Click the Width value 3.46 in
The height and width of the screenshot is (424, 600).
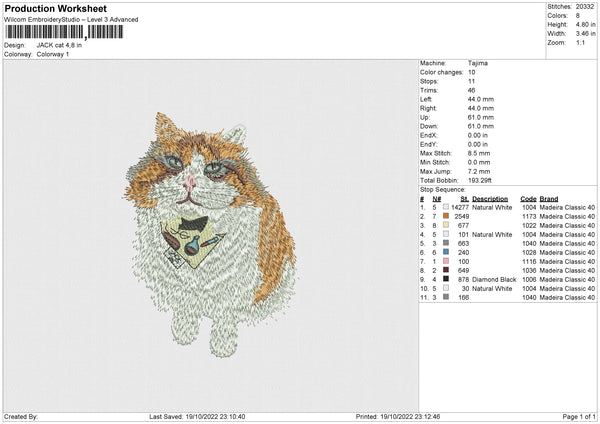(585, 34)
